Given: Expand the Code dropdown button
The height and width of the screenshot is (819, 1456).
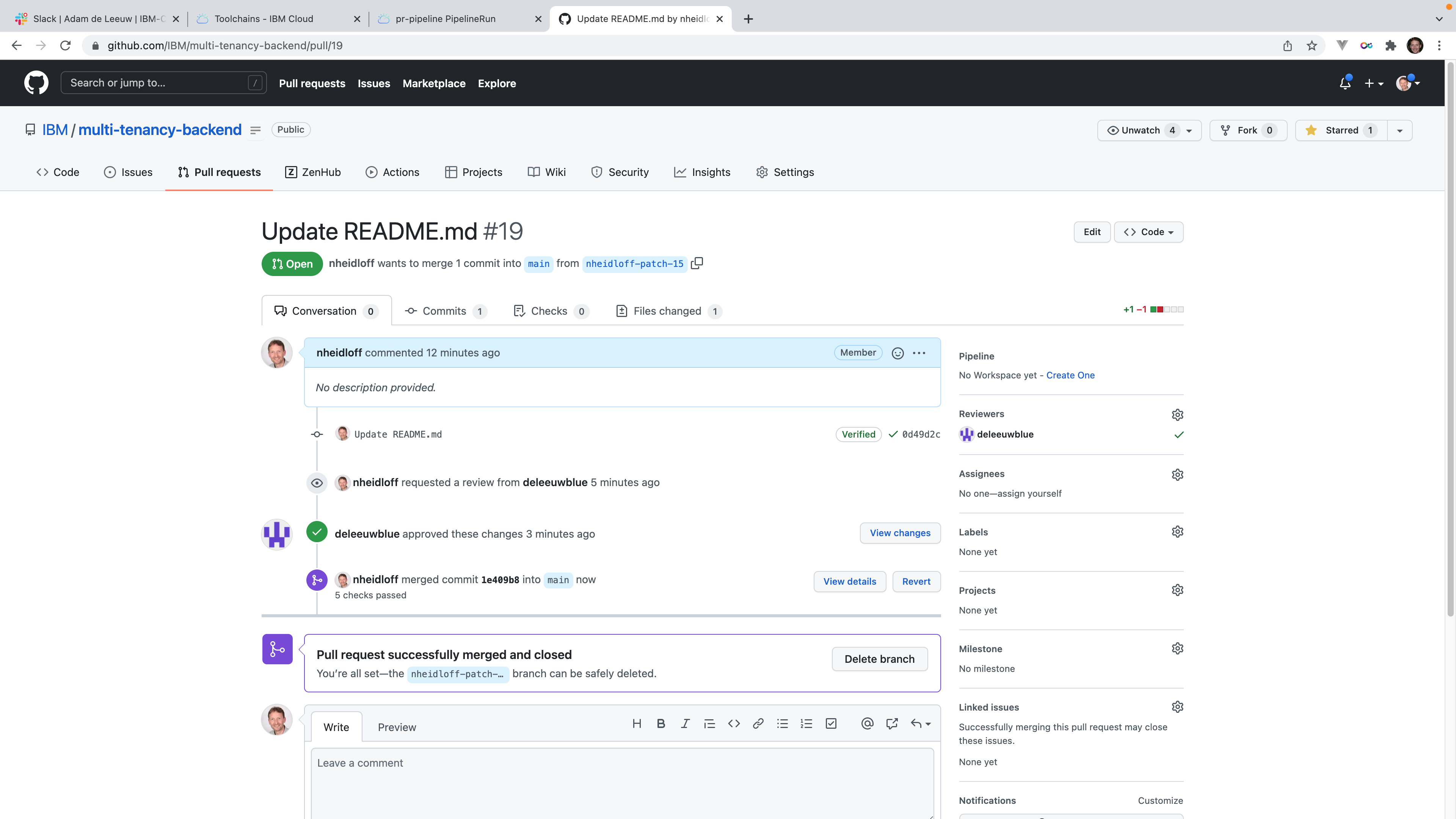Looking at the screenshot, I should click(1148, 232).
